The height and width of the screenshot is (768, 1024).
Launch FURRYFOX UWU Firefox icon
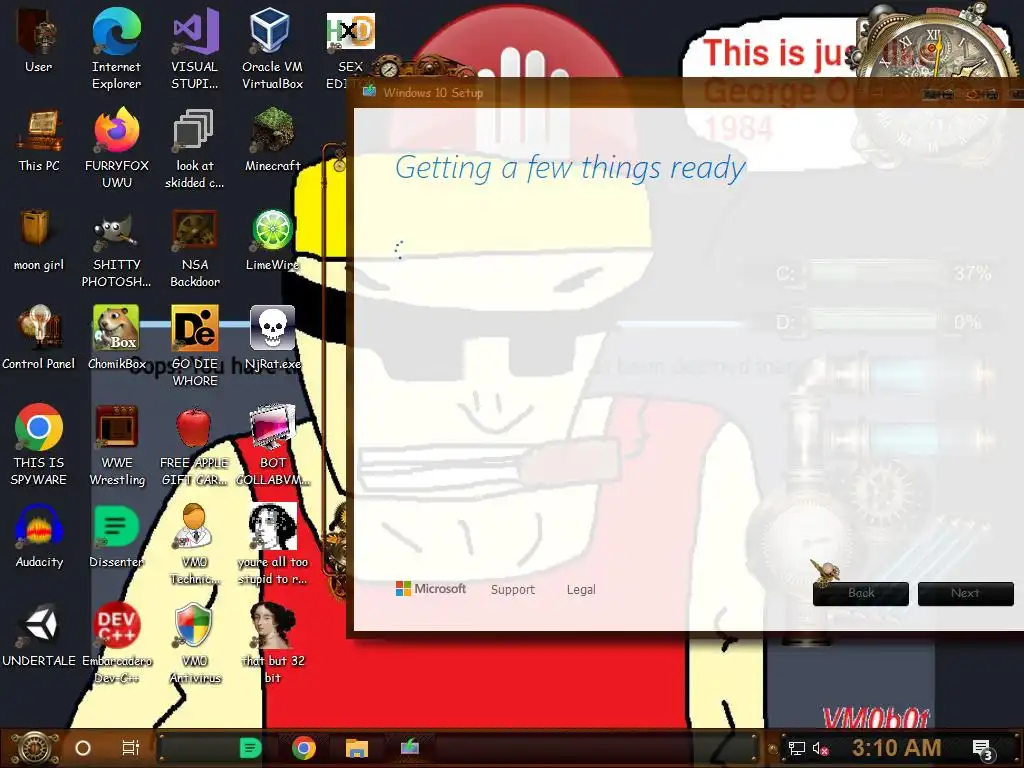click(x=117, y=148)
